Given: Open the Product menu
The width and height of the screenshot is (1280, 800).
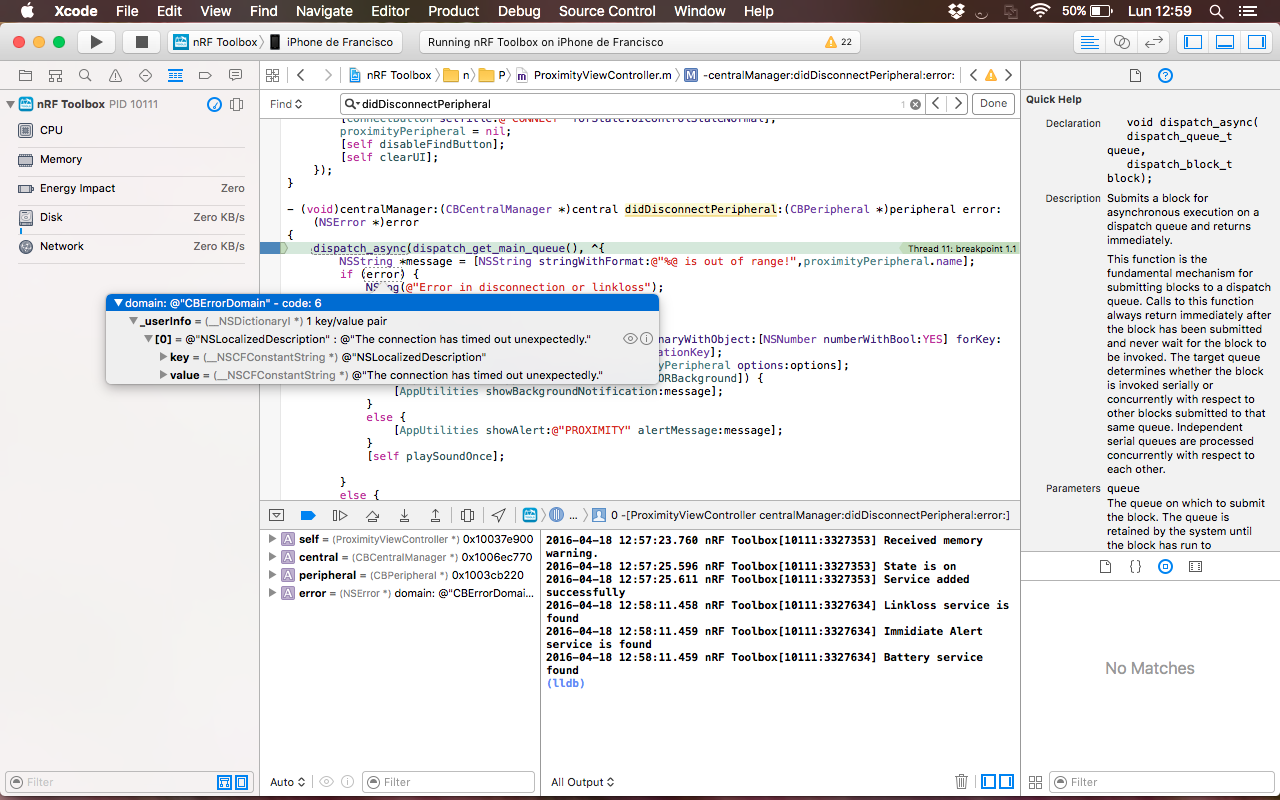Looking at the screenshot, I should pos(454,11).
